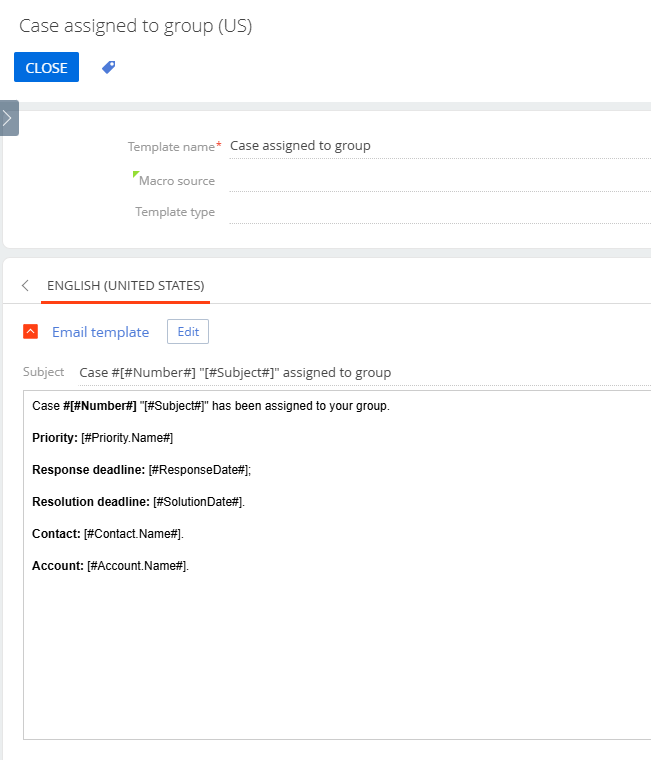Open the Email template heading link
This screenshot has width=651, height=760.
pyautogui.click(x=100, y=332)
